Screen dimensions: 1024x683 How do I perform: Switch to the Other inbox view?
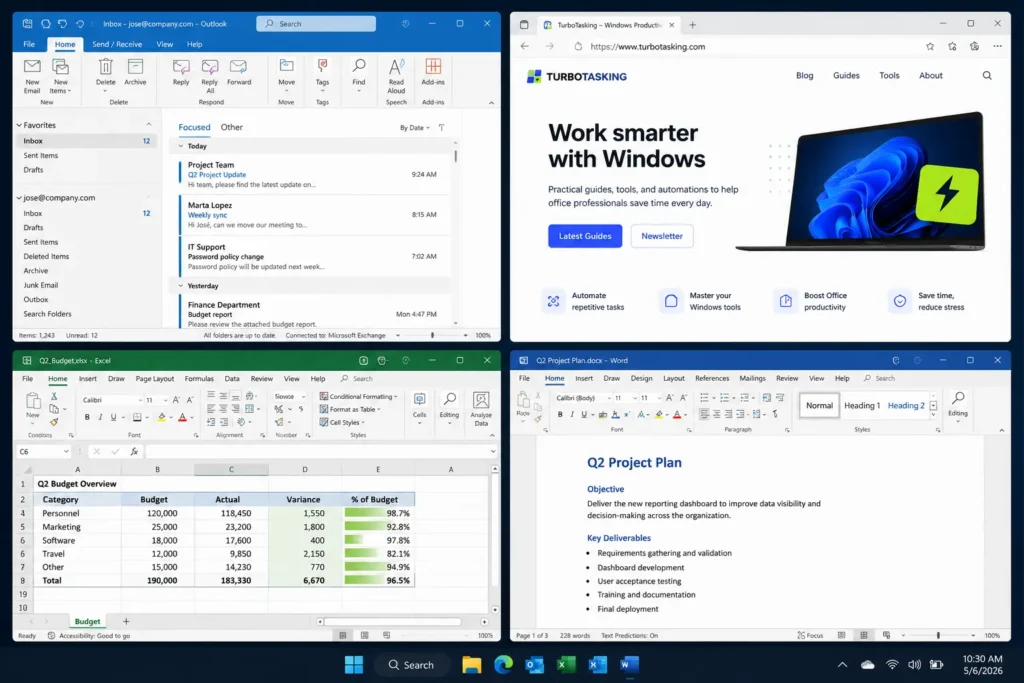(231, 127)
